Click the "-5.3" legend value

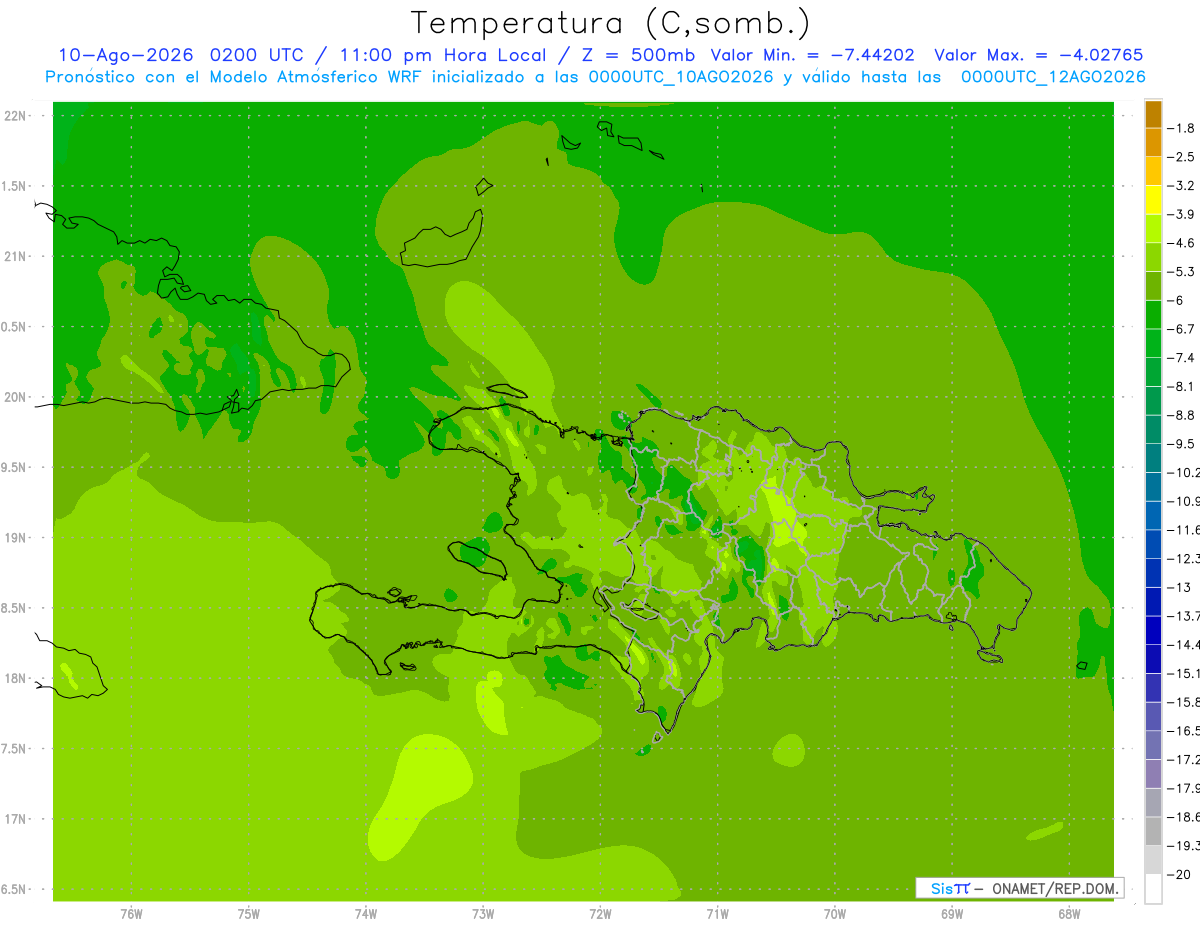click(x=1180, y=272)
